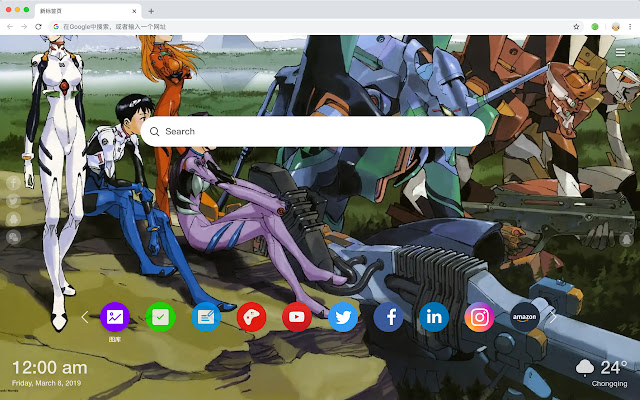Select the new tab page tab

(x=88, y=11)
